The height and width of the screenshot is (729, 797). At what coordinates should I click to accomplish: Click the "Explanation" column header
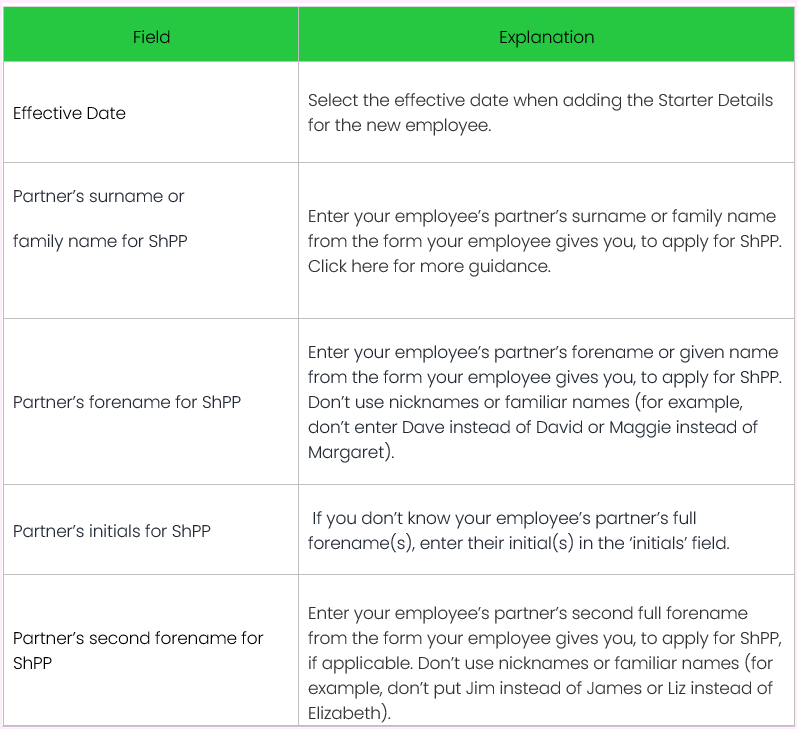pyautogui.click(x=546, y=37)
